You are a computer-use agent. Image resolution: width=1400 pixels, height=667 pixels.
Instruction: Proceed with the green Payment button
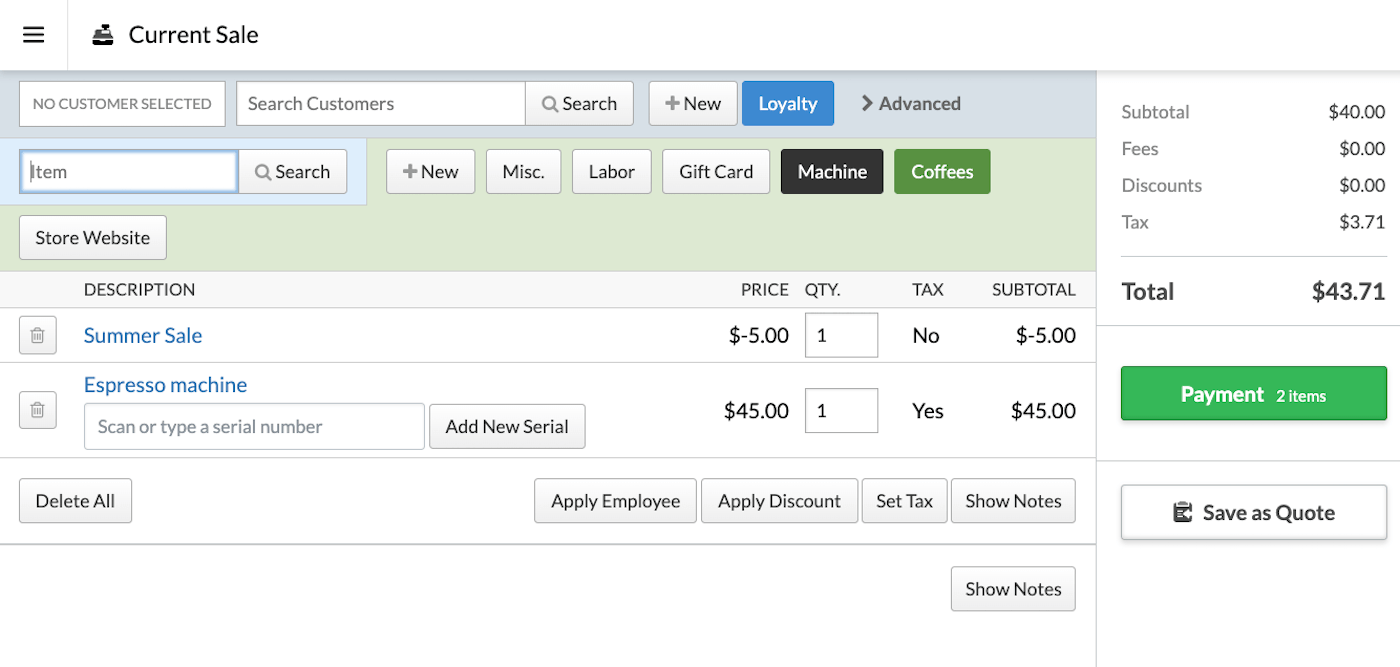click(1254, 394)
